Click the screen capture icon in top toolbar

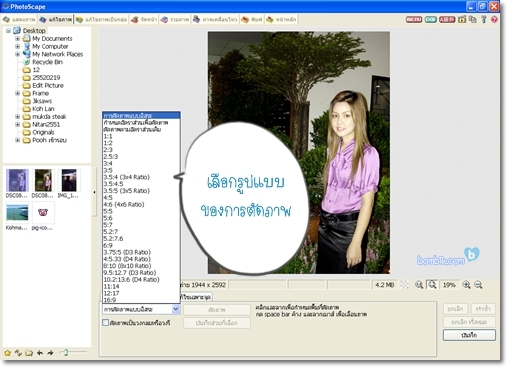[x=462, y=20]
